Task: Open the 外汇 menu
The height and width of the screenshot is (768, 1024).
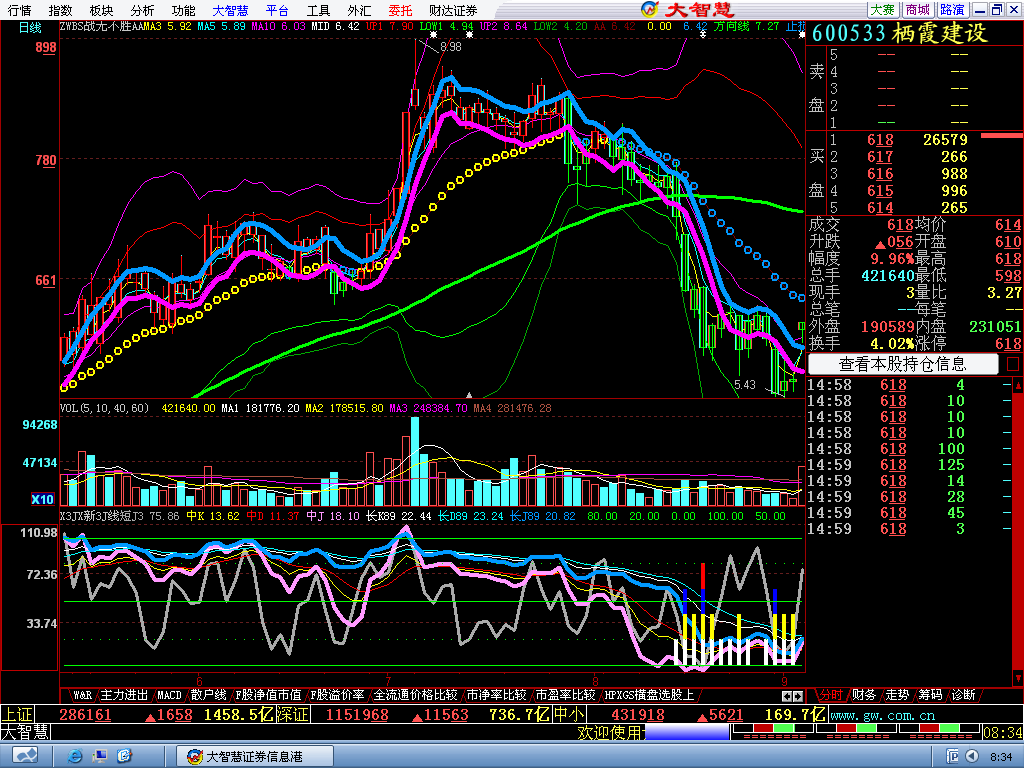Action: coord(359,10)
